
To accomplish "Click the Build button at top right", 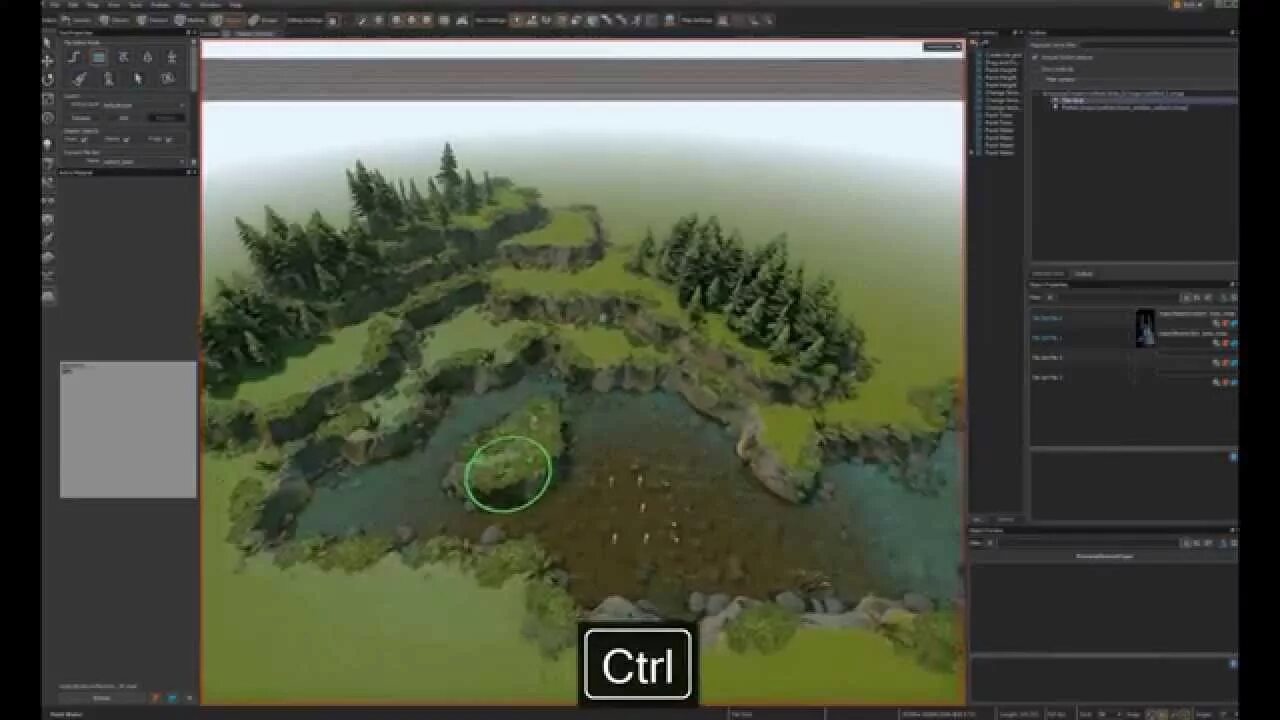I will click(x=1189, y=5).
